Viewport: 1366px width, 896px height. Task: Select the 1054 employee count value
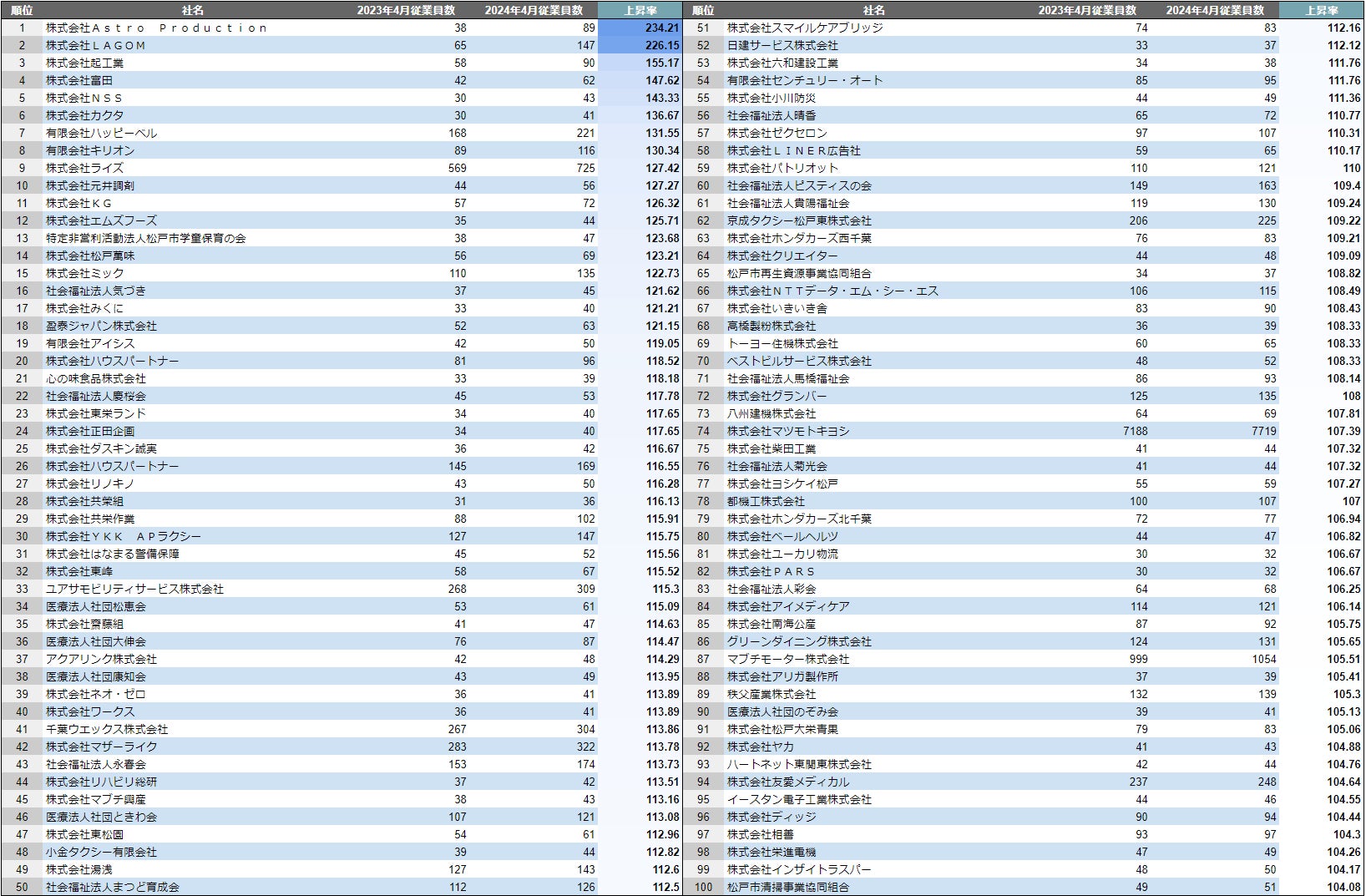(x=1264, y=659)
